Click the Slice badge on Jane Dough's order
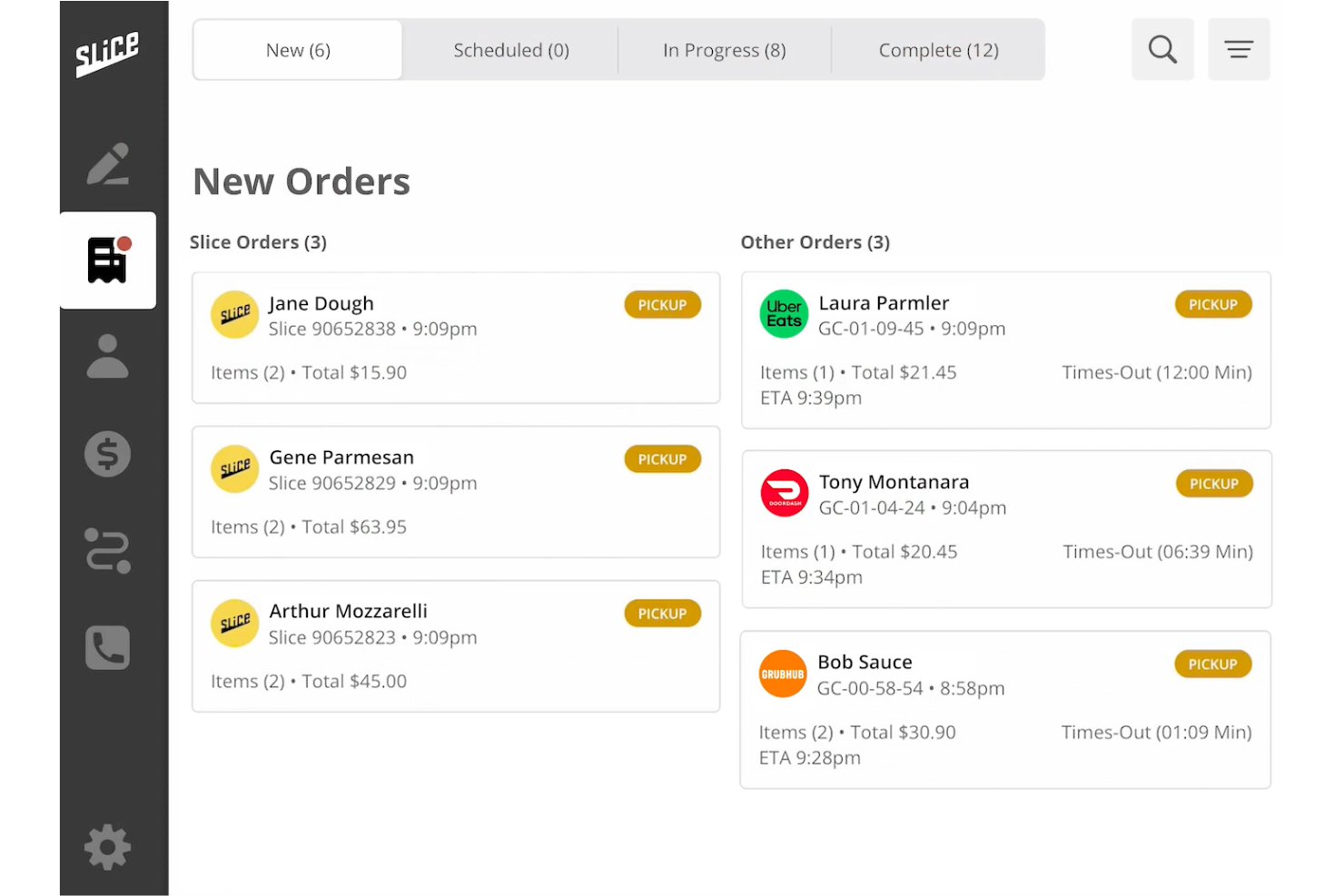This screenshot has width=1344, height=896. [x=234, y=314]
